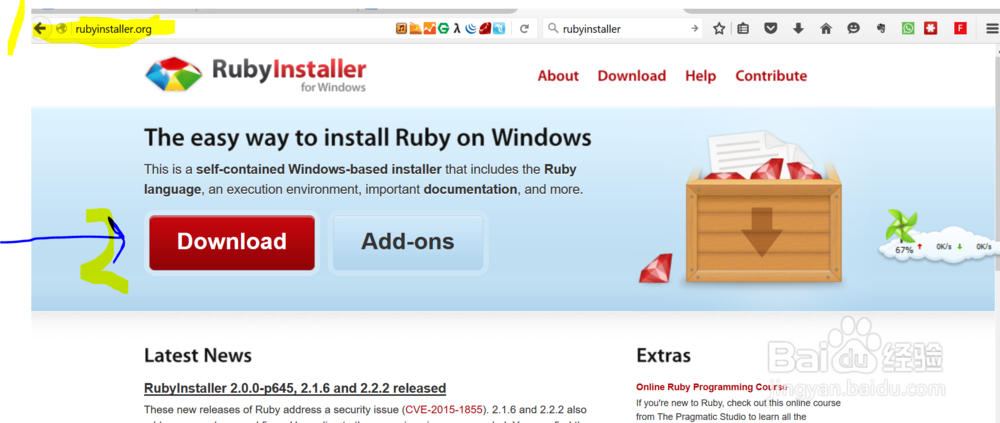1000x423 pixels.
Task: Click the orange music note bookmark icon
Action: pos(401,29)
